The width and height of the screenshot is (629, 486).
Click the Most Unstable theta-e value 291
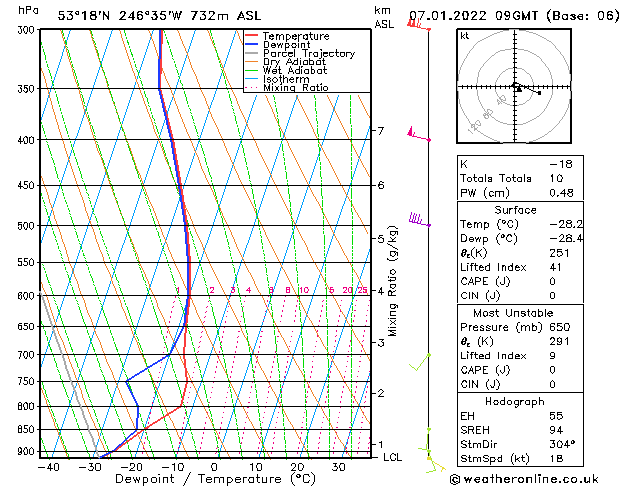(x=560, y=342)
